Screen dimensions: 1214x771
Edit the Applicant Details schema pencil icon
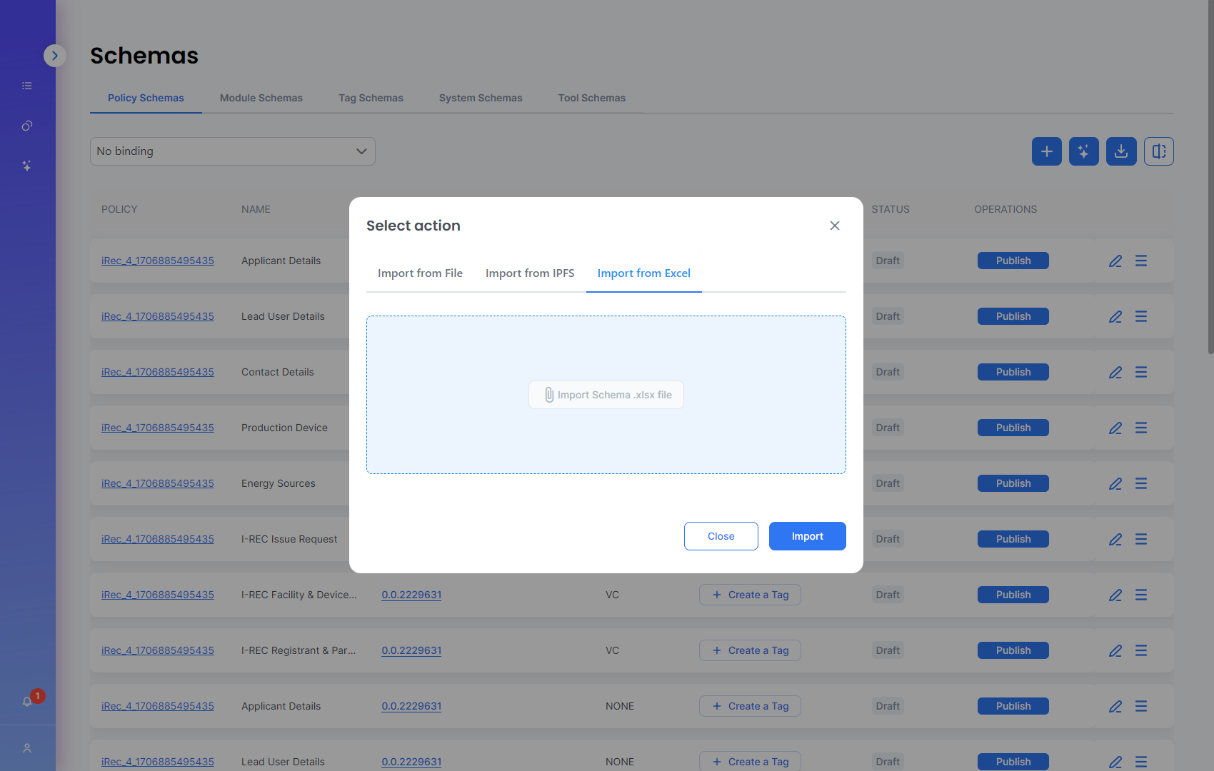(x=1115, y=261)
